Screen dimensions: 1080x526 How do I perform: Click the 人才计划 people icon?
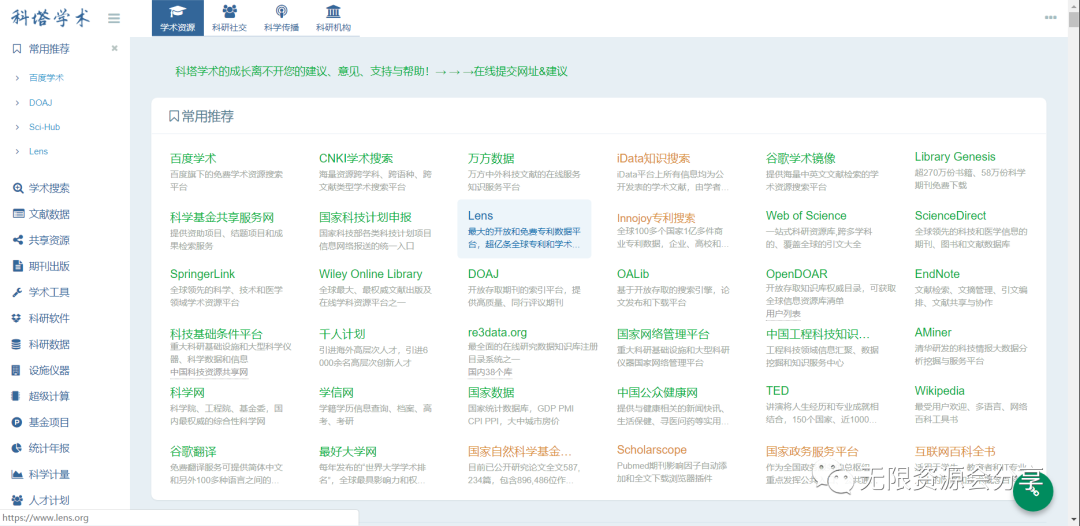click(x=18, y=500)
